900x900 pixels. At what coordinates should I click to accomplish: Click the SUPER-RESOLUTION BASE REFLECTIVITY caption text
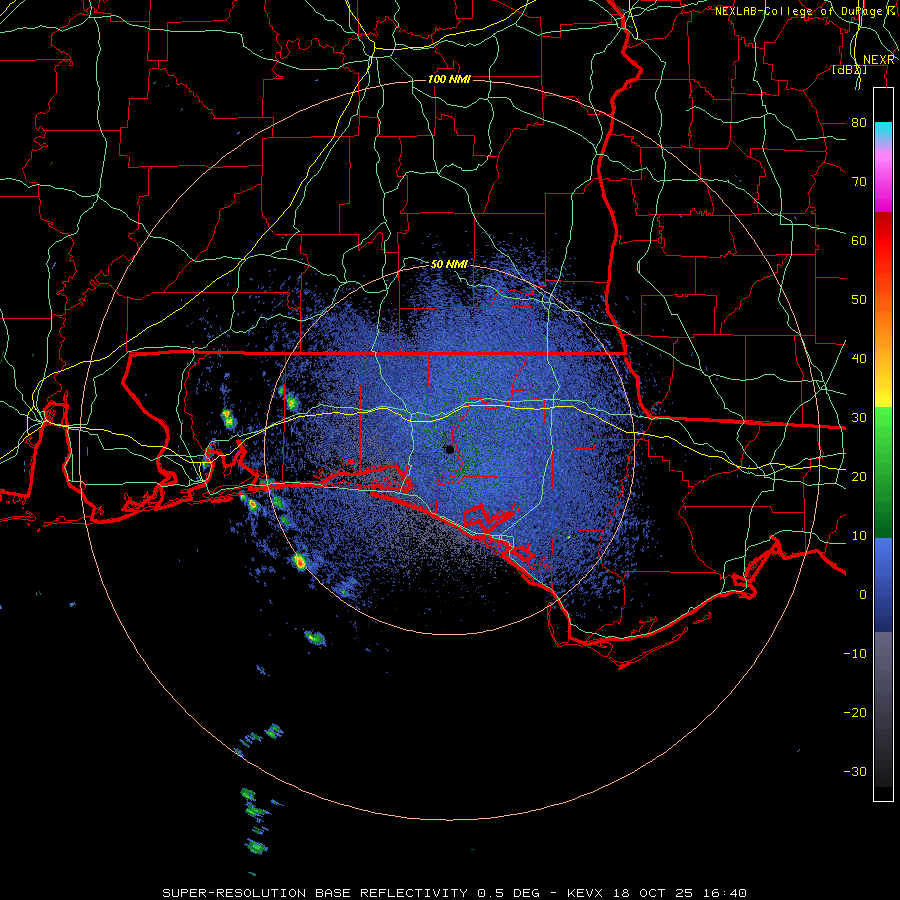click(x=315, y=893)
